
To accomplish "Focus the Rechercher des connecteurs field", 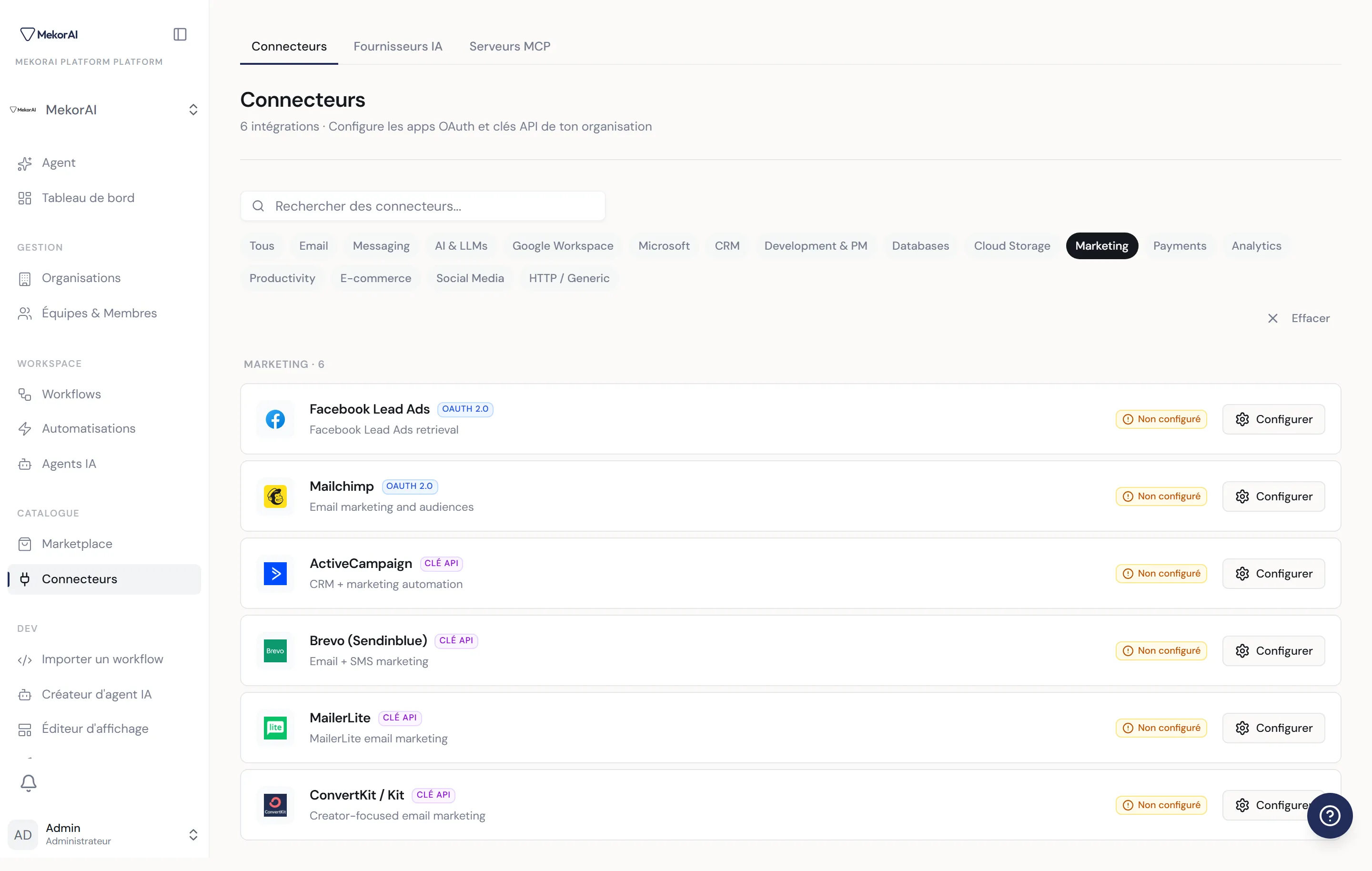I will pyautogui.click(x=423, y=206).
